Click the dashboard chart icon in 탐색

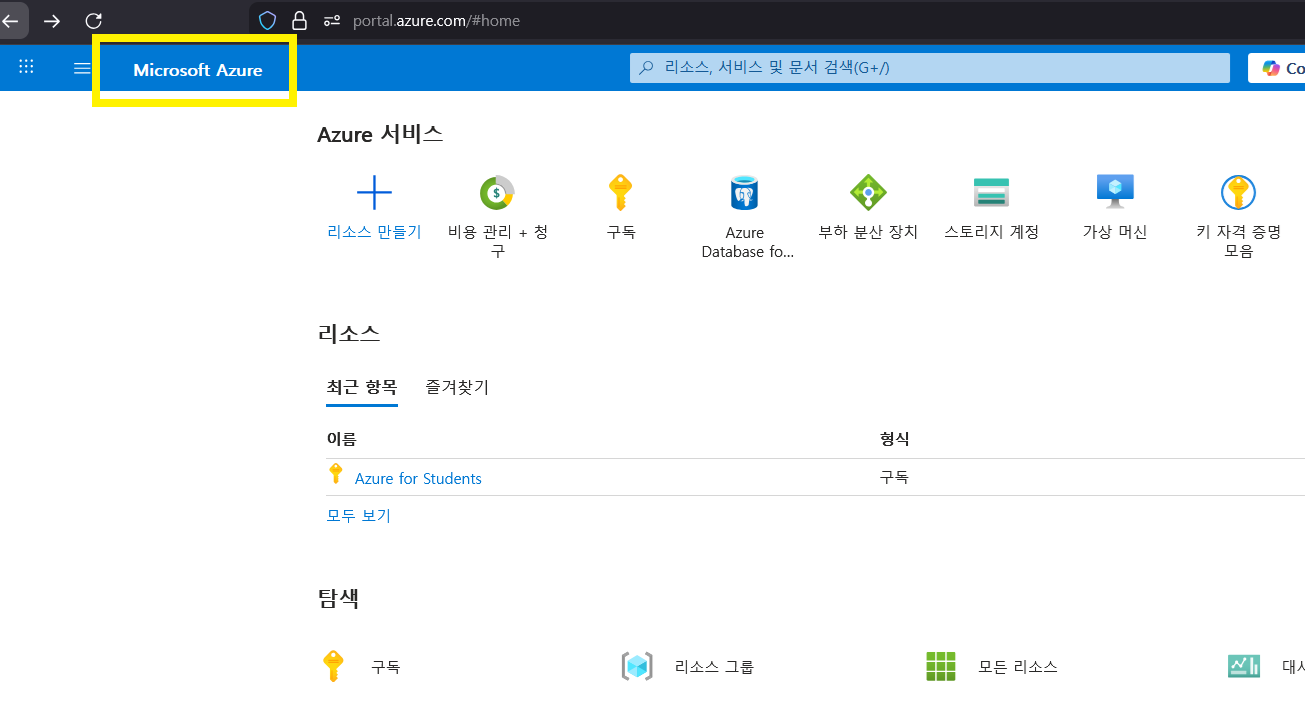(x=1244, y=666)
